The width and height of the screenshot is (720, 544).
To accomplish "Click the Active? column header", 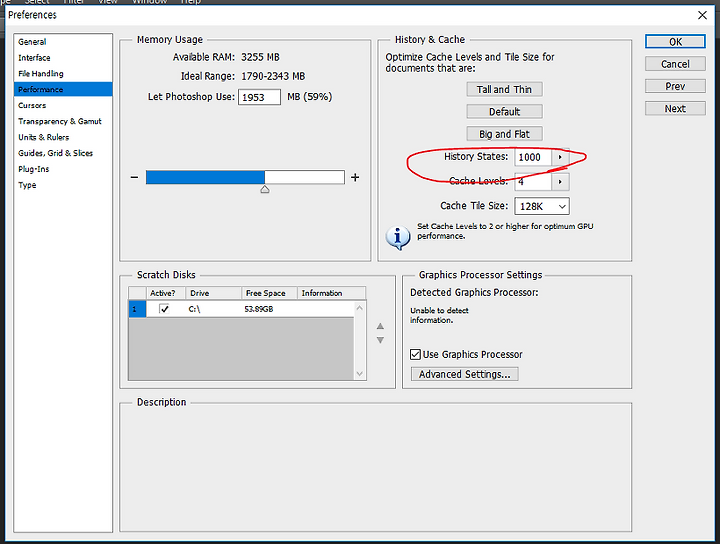I will (x=166, y=293).
